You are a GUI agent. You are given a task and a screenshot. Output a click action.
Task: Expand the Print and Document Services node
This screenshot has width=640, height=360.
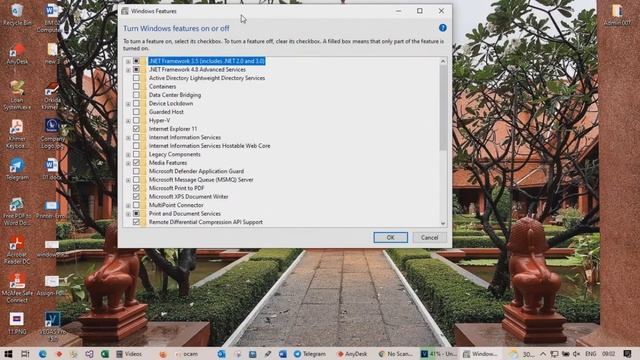click(128, 214)
